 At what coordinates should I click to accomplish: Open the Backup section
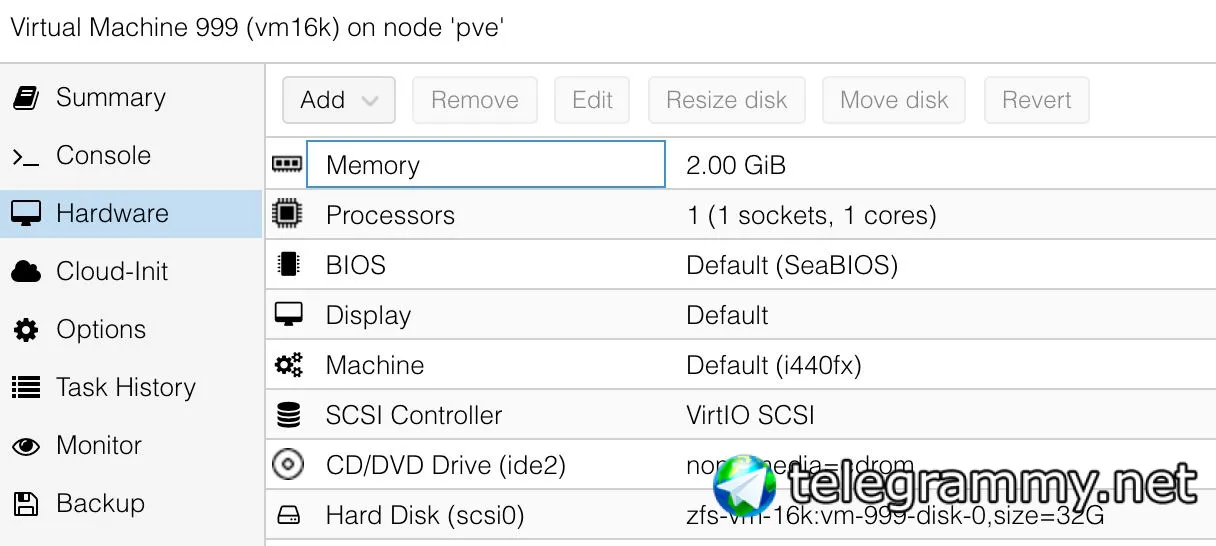[100, 504]
